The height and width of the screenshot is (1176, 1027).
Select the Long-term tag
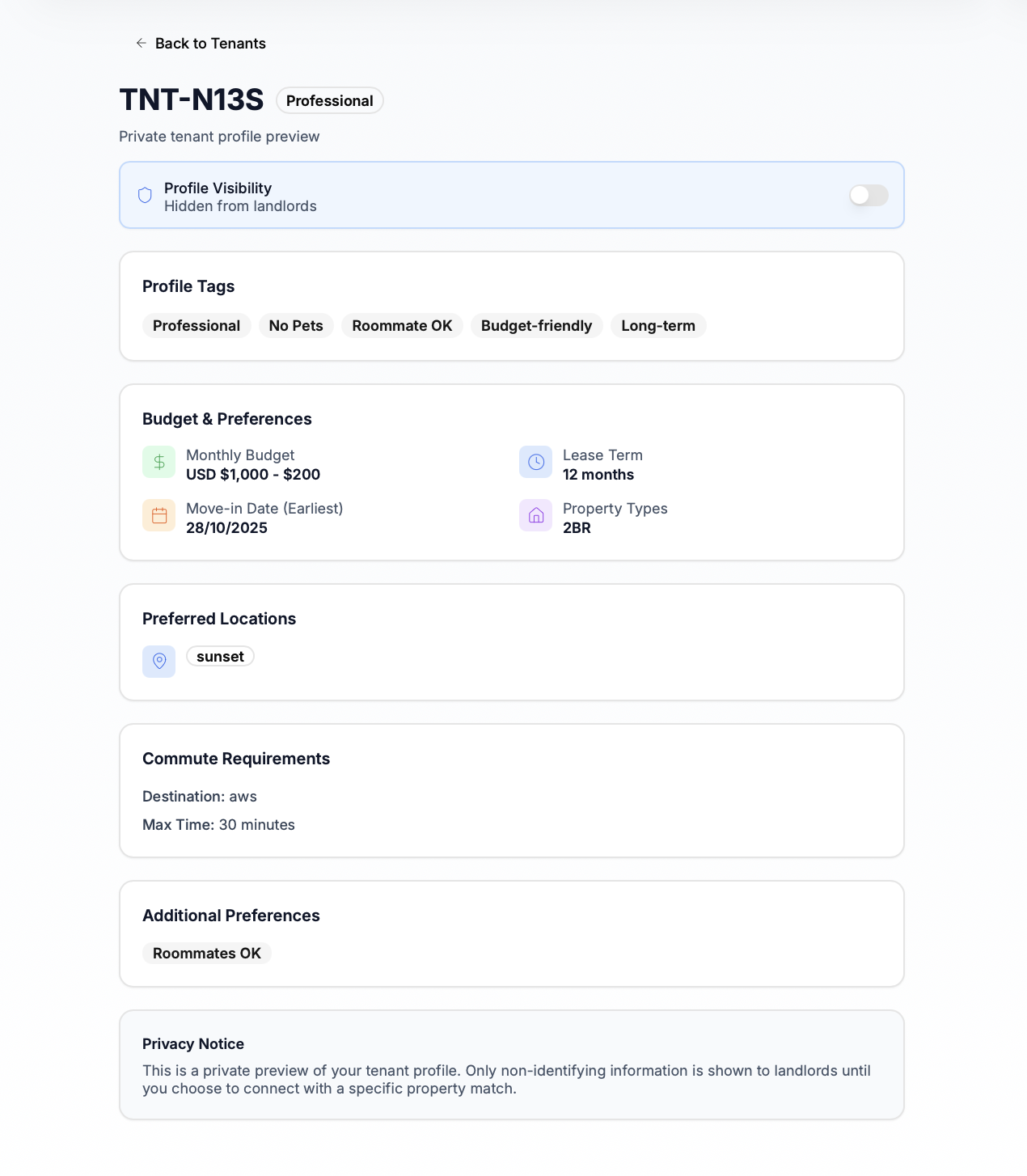point(658,326)
